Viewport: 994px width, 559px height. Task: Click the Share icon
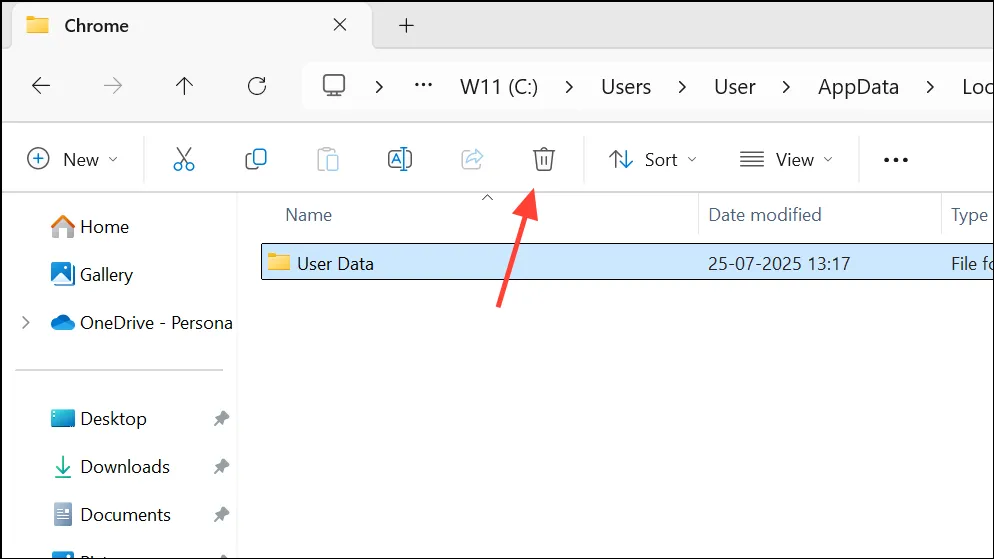pos(472,159)
